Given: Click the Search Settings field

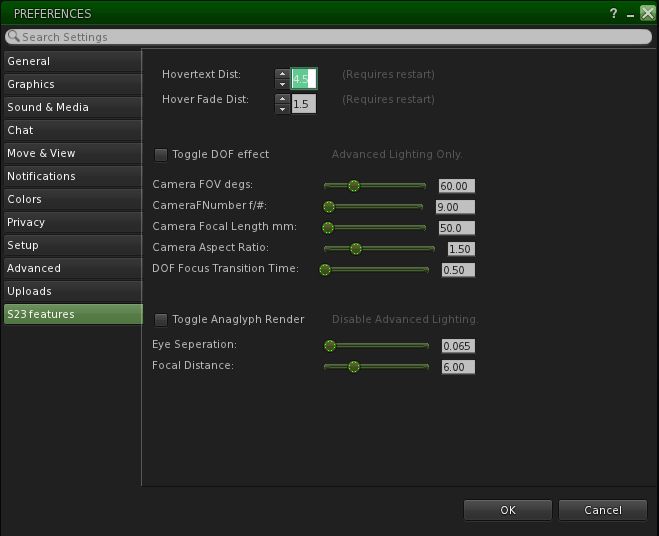Looking at the screenshot, I should [x=330, y=37].
